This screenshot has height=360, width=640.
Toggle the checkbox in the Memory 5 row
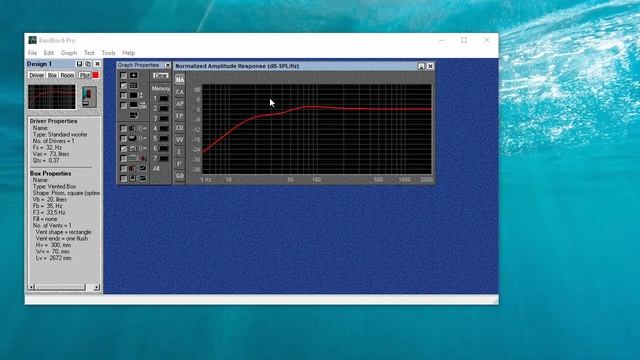tap(123, 138)
